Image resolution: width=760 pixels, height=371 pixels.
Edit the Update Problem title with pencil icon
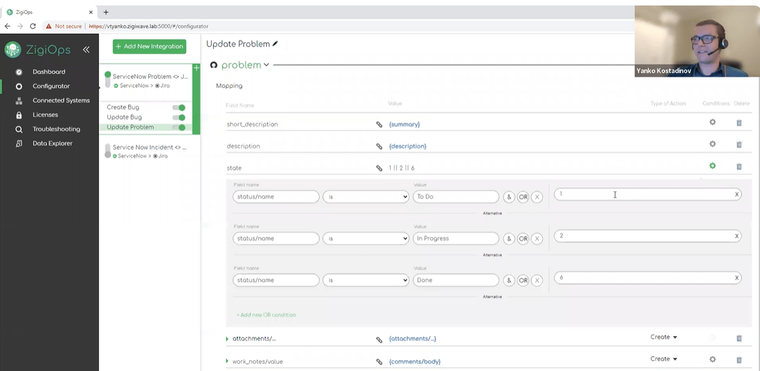[x=275, y=44]
